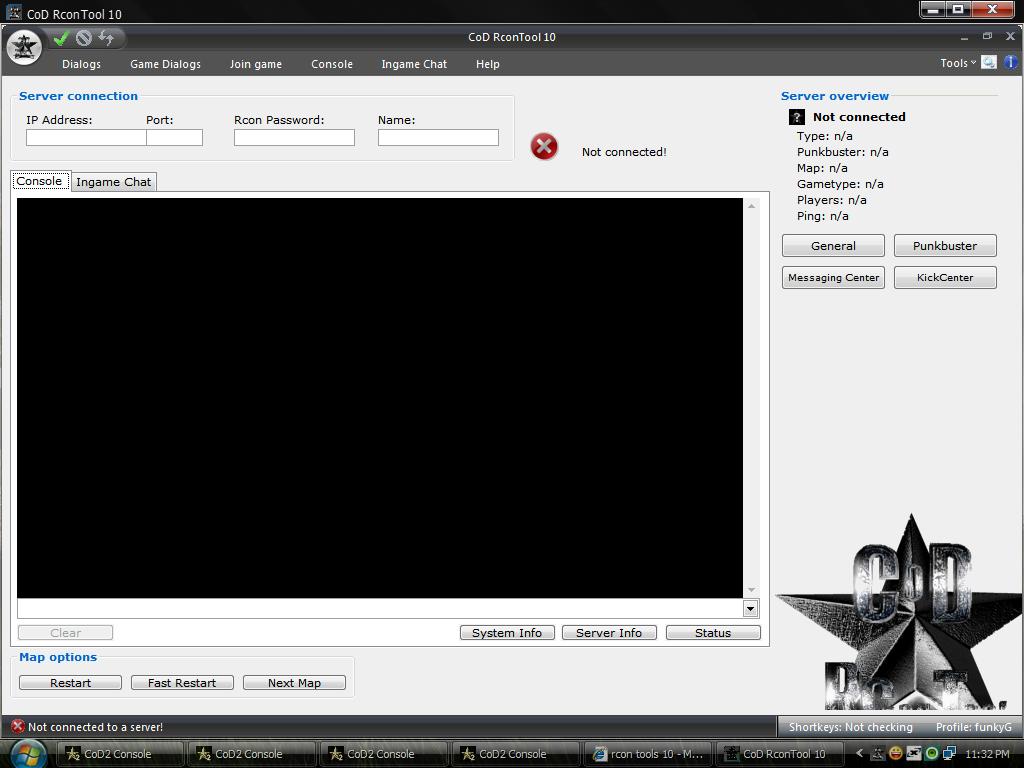Click the Clear console button
The image size is (1024, 768).
pos(65,632)
